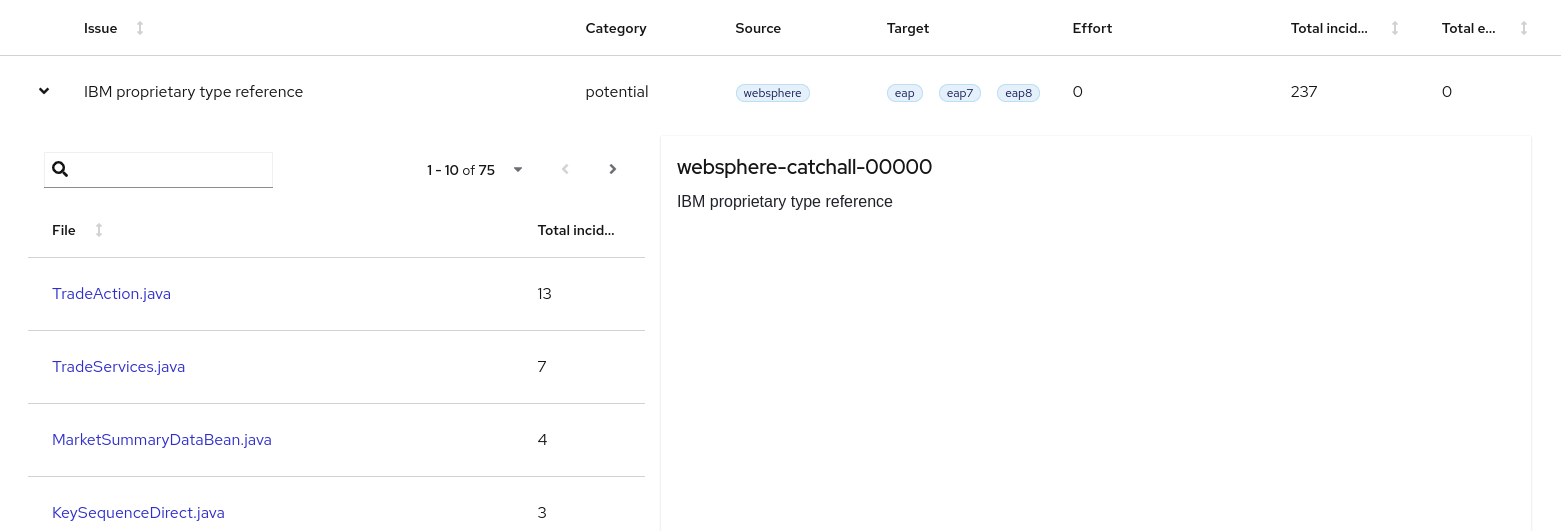Sort by Total effort column icon
This screenshot has height=531, width=1561.
tap(1524, 28)
